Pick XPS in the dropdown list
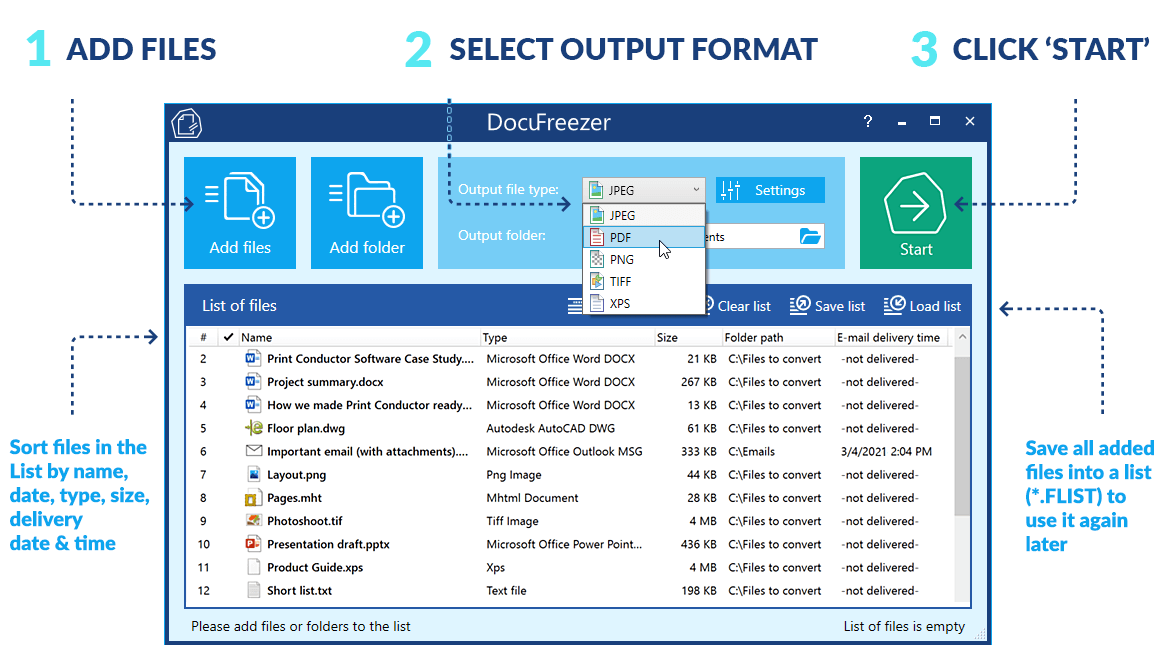 (x=620, y=304)
